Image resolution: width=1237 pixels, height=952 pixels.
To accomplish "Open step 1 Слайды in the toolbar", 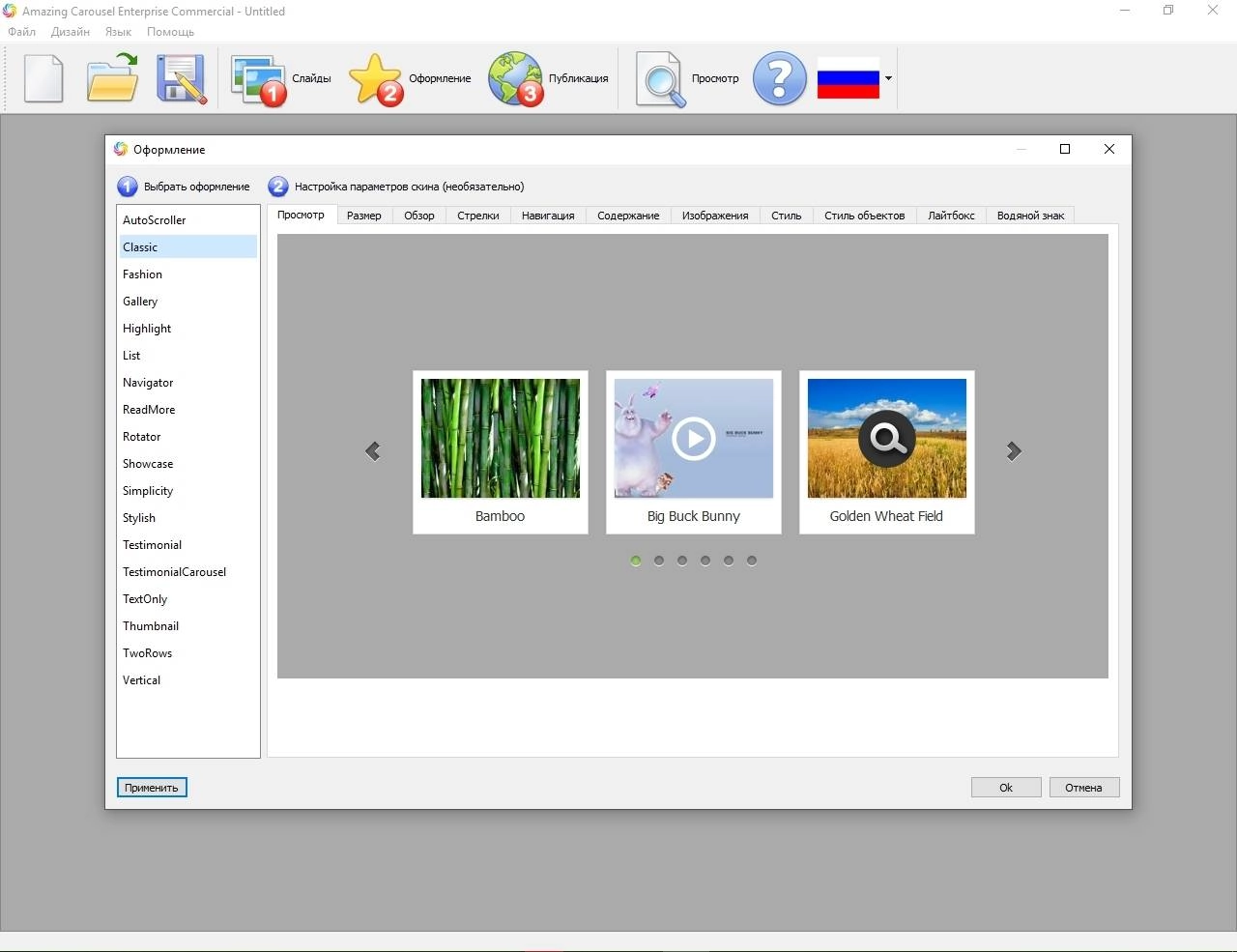I will (281, 78).
